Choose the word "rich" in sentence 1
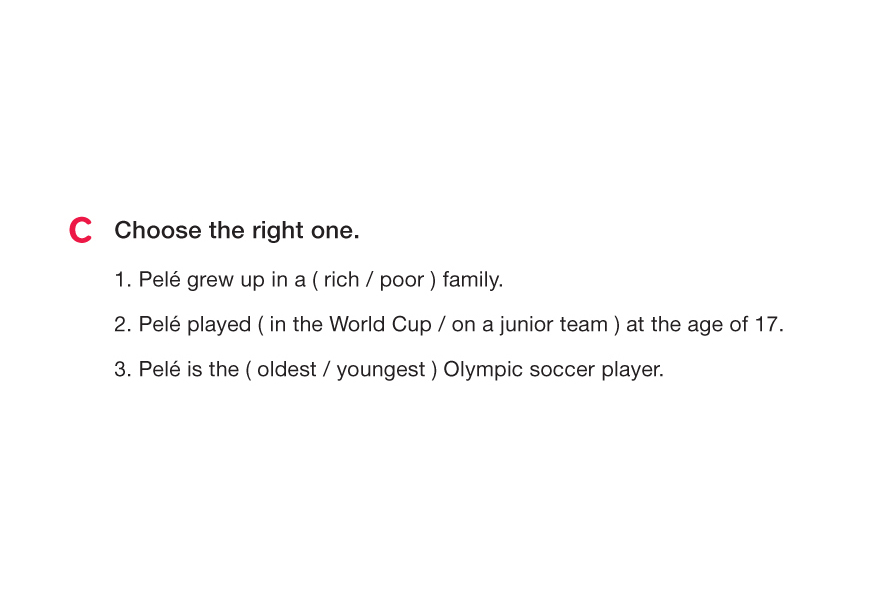This screenshot has height=612, width=873. coord(341,280)
